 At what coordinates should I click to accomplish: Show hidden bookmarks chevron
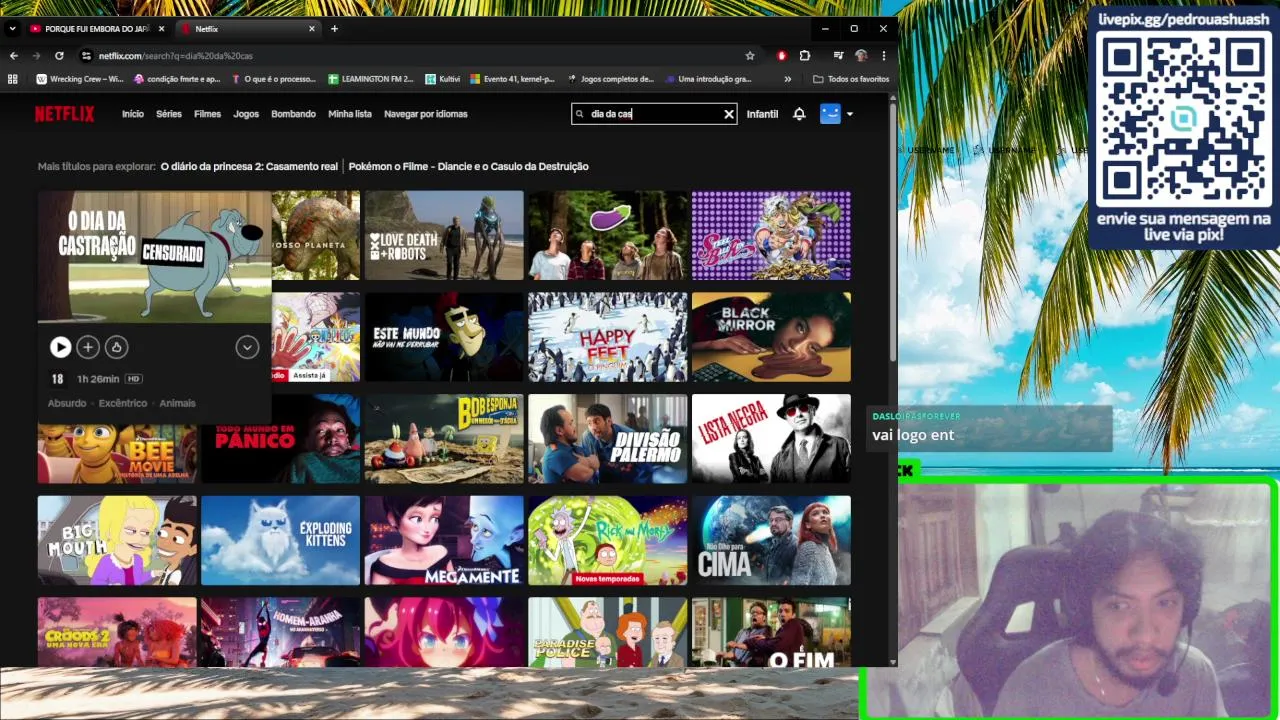(788, 79)
